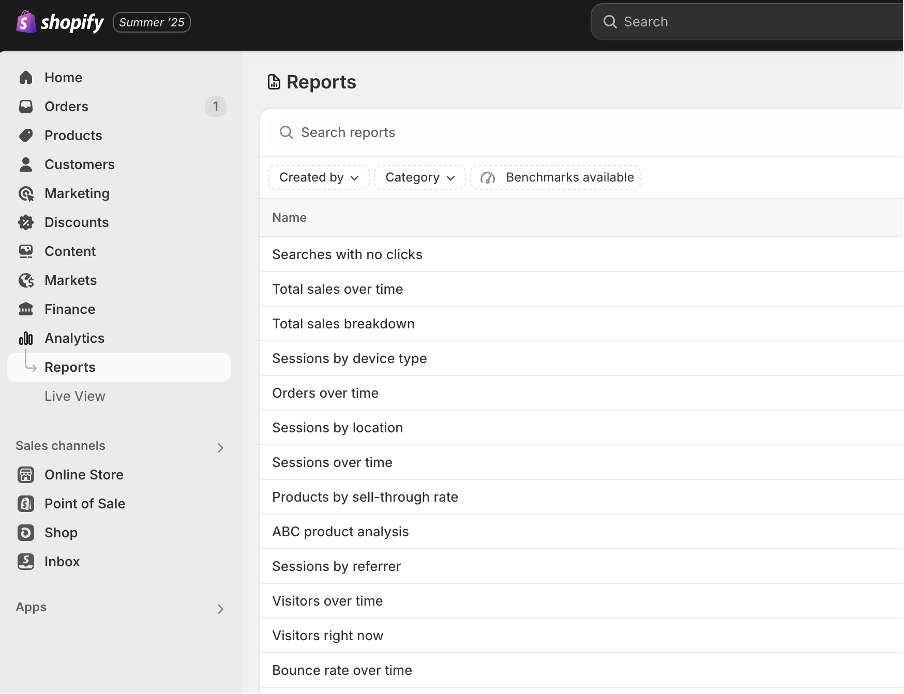The image size is (904, 694).
Task: Select the Markets globe icon
Action: pyautogui.click(x=26, y=280)
